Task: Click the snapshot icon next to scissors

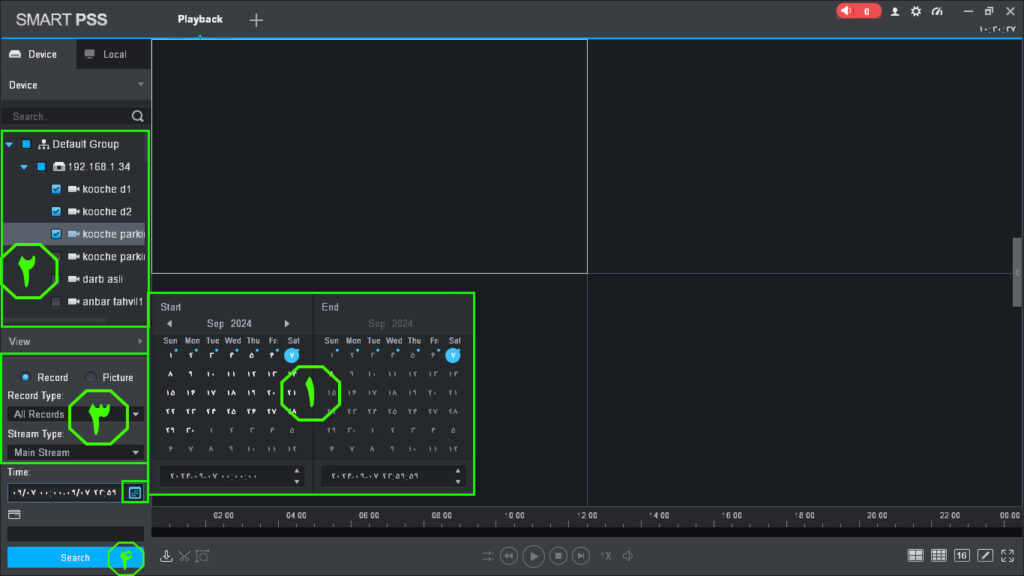Action: [x=202, y=556]
